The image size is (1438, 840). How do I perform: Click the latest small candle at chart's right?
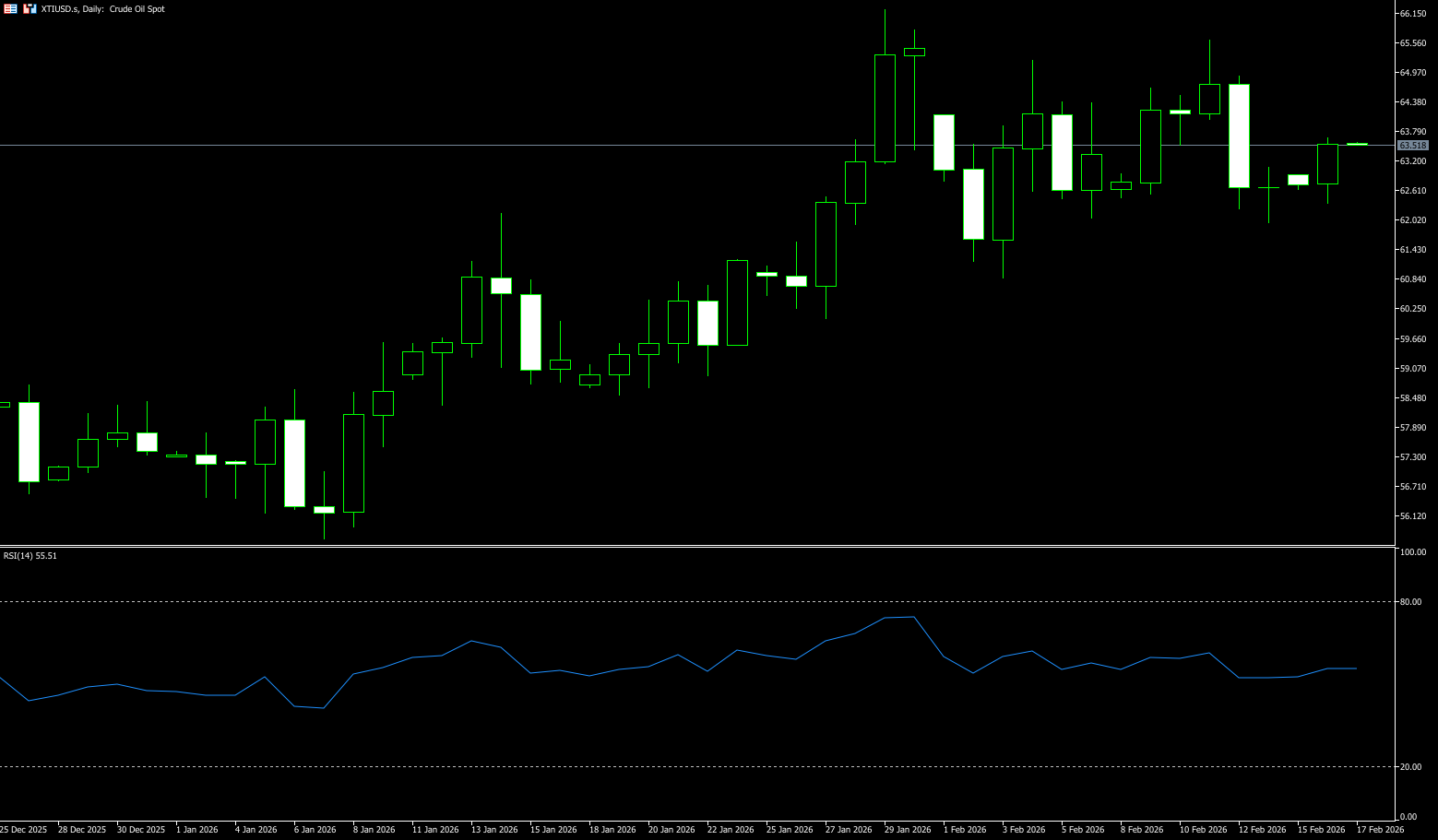[1357, 144]
